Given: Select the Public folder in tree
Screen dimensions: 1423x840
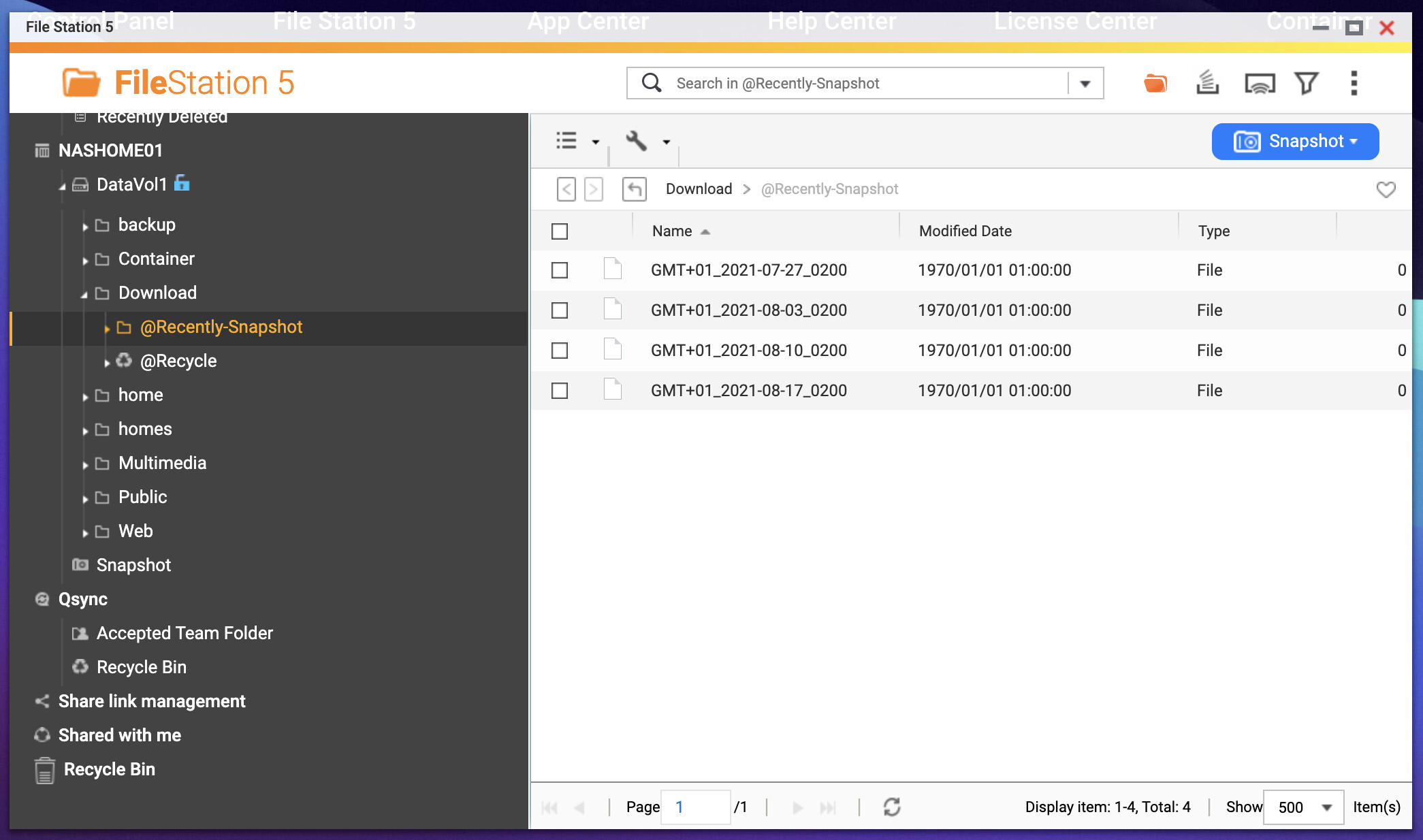Looking at the screenshot, I should click(x=142, y=497).
